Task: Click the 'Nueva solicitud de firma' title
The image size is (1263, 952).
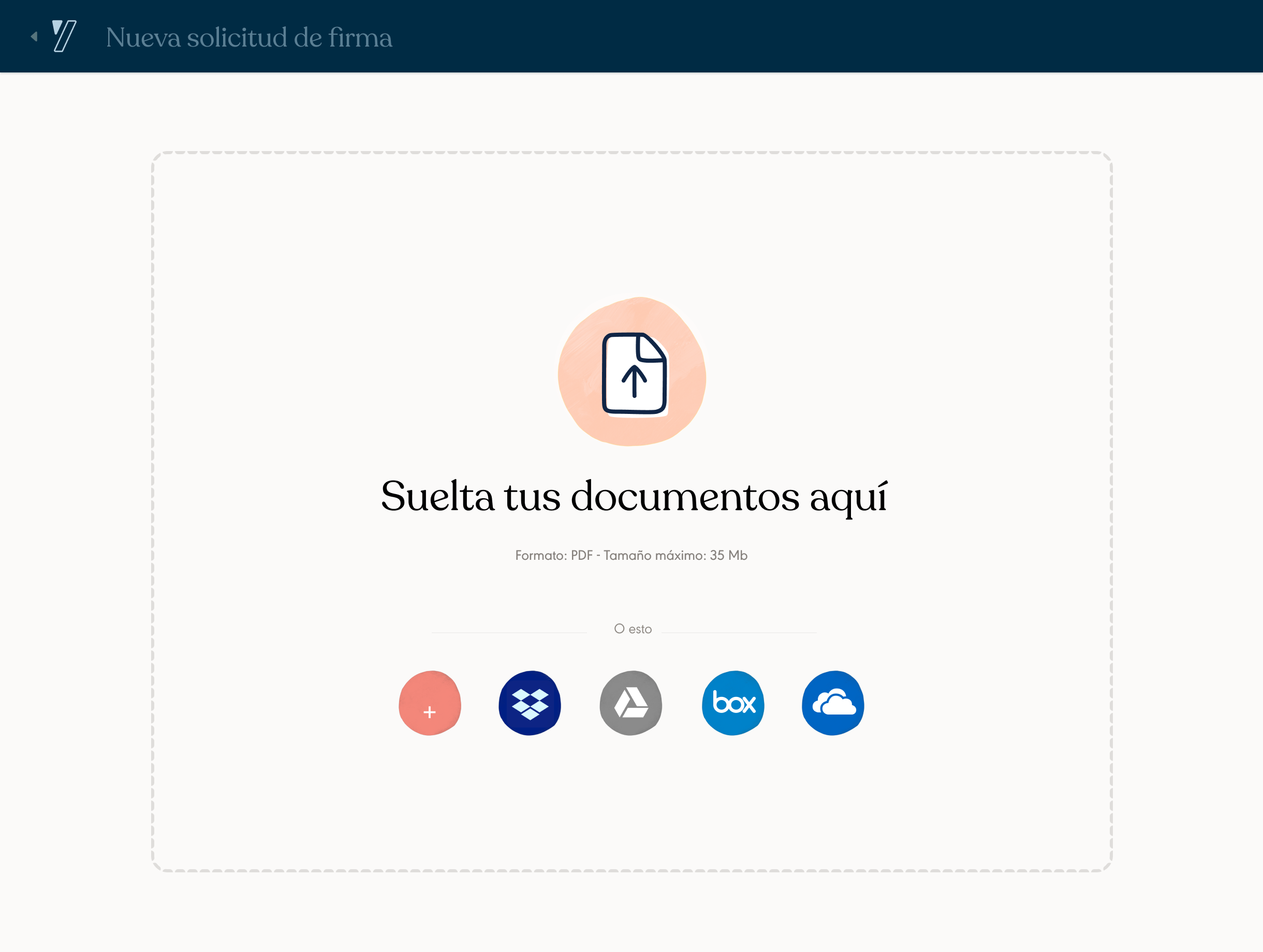Action: (249, 38)
